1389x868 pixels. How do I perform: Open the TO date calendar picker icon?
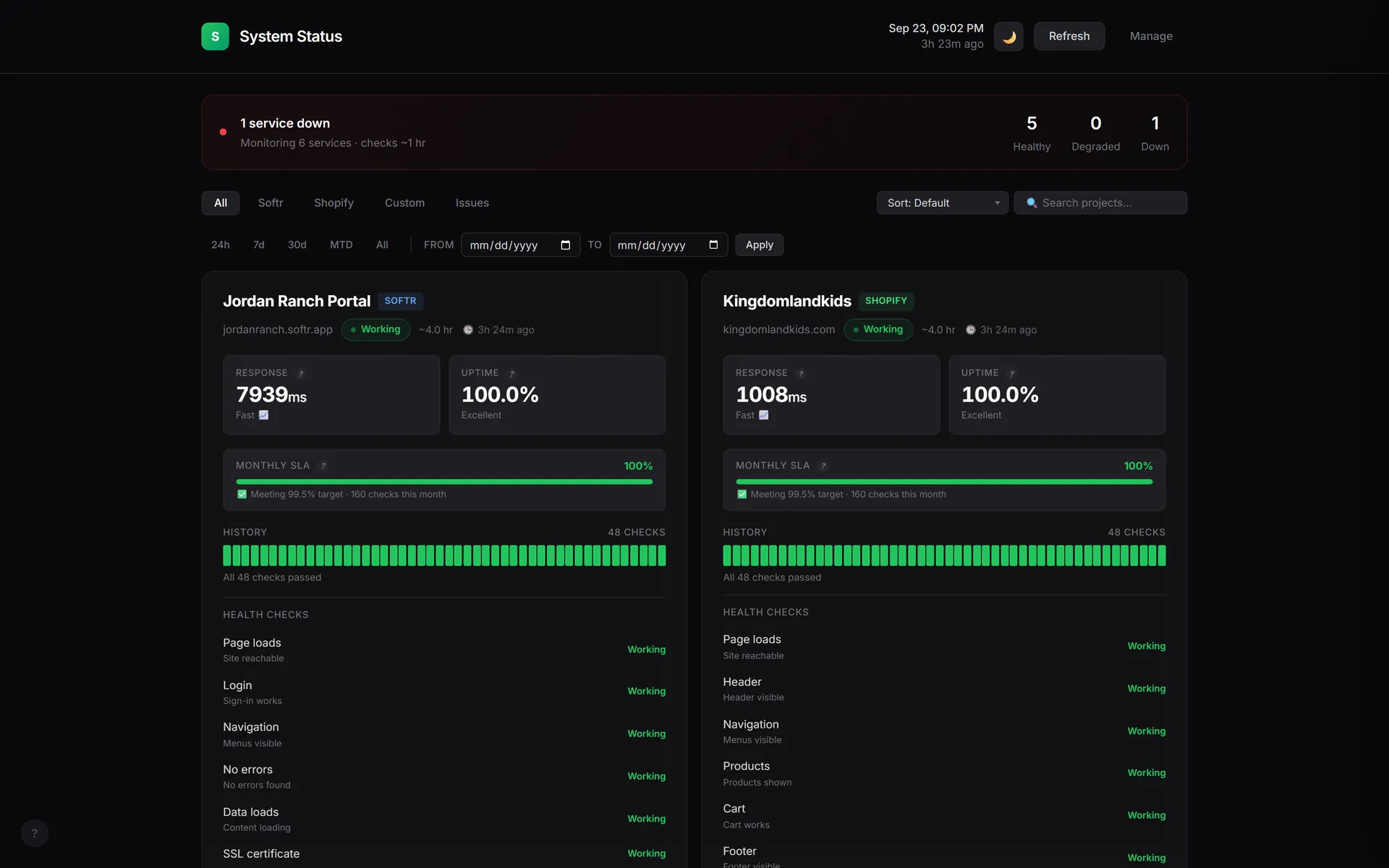[x=713, y=245]
